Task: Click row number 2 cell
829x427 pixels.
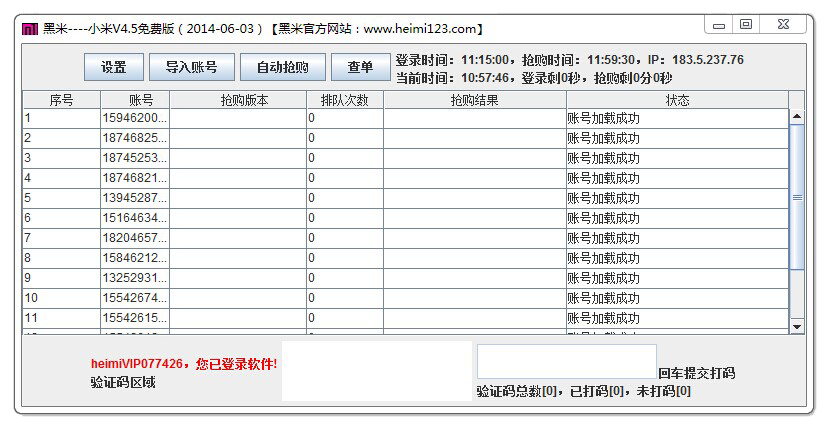Action: coord(61,138)
